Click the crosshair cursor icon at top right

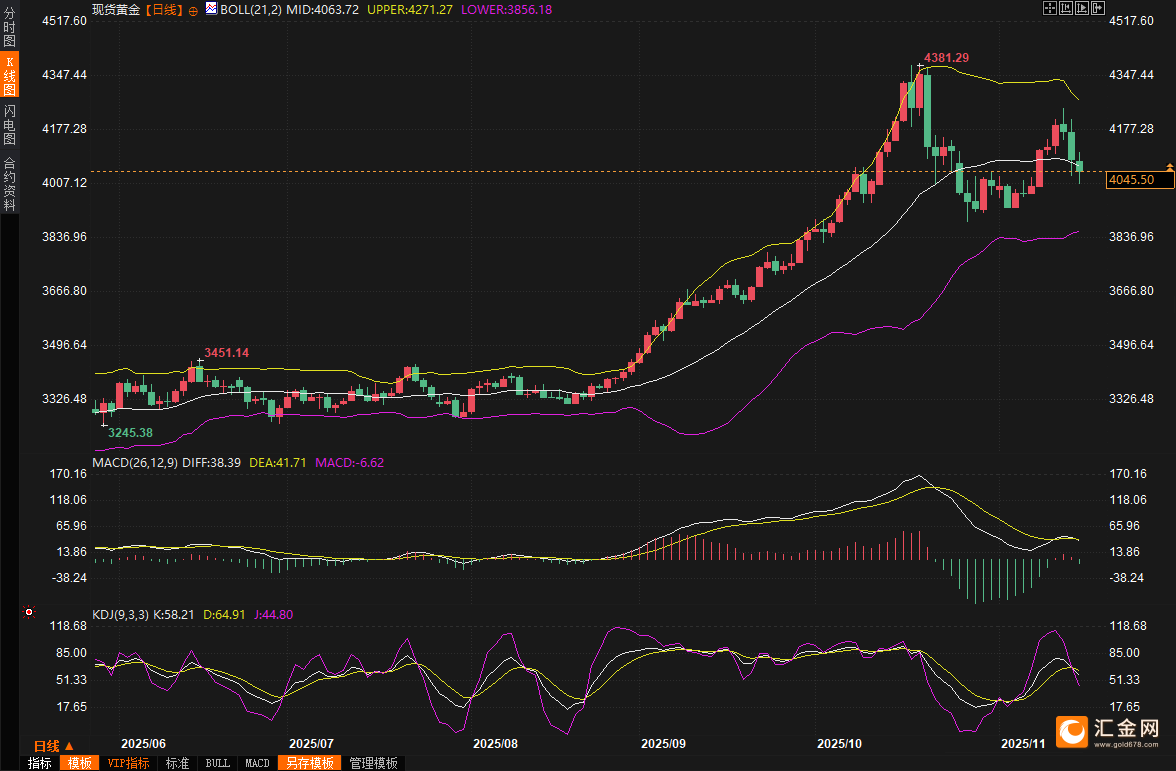click(x=1049, y=9)
